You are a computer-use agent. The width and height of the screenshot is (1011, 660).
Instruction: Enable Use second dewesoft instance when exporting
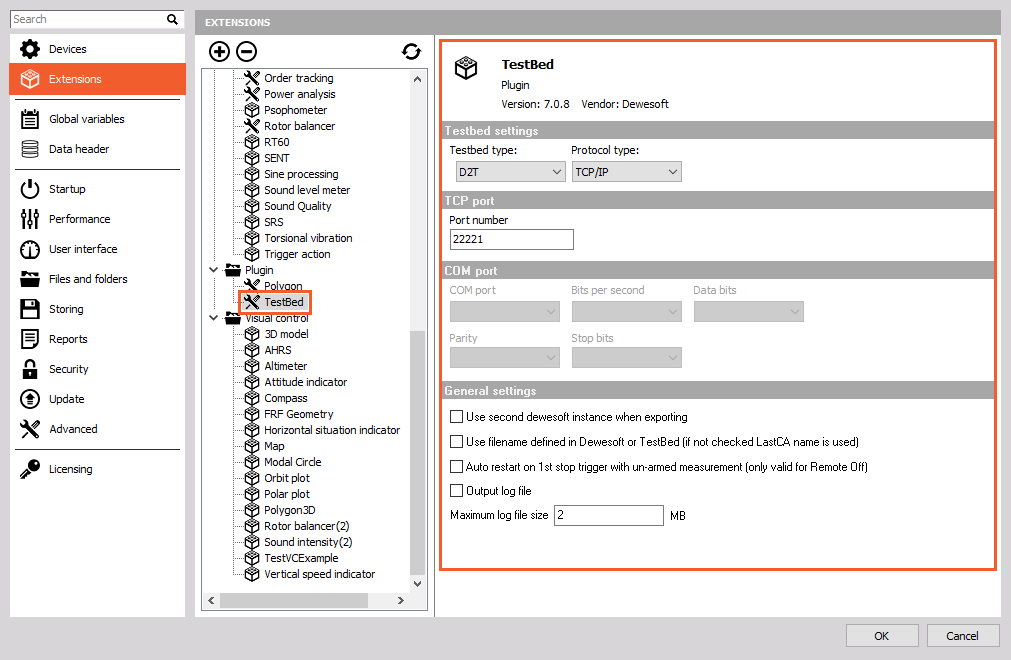click(x=456, y=417)
